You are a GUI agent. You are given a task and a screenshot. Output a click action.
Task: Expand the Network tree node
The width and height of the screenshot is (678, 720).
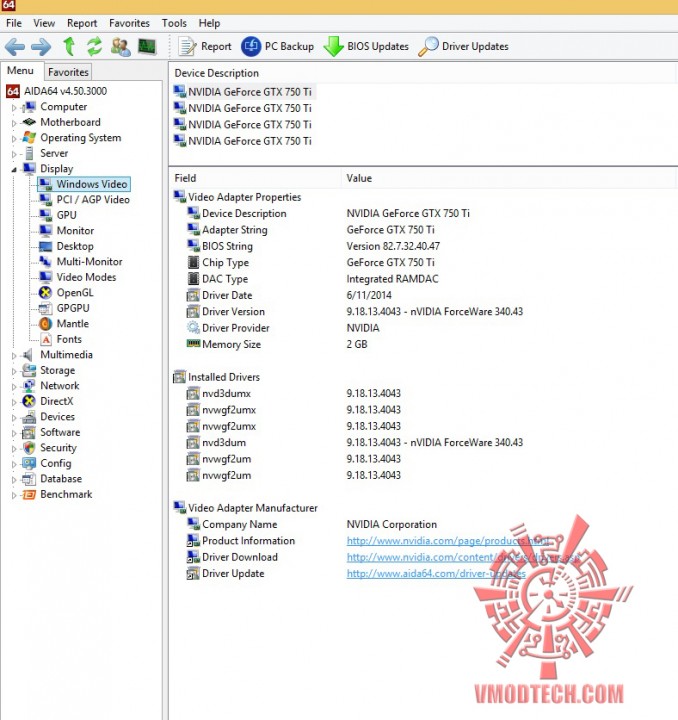14,387
